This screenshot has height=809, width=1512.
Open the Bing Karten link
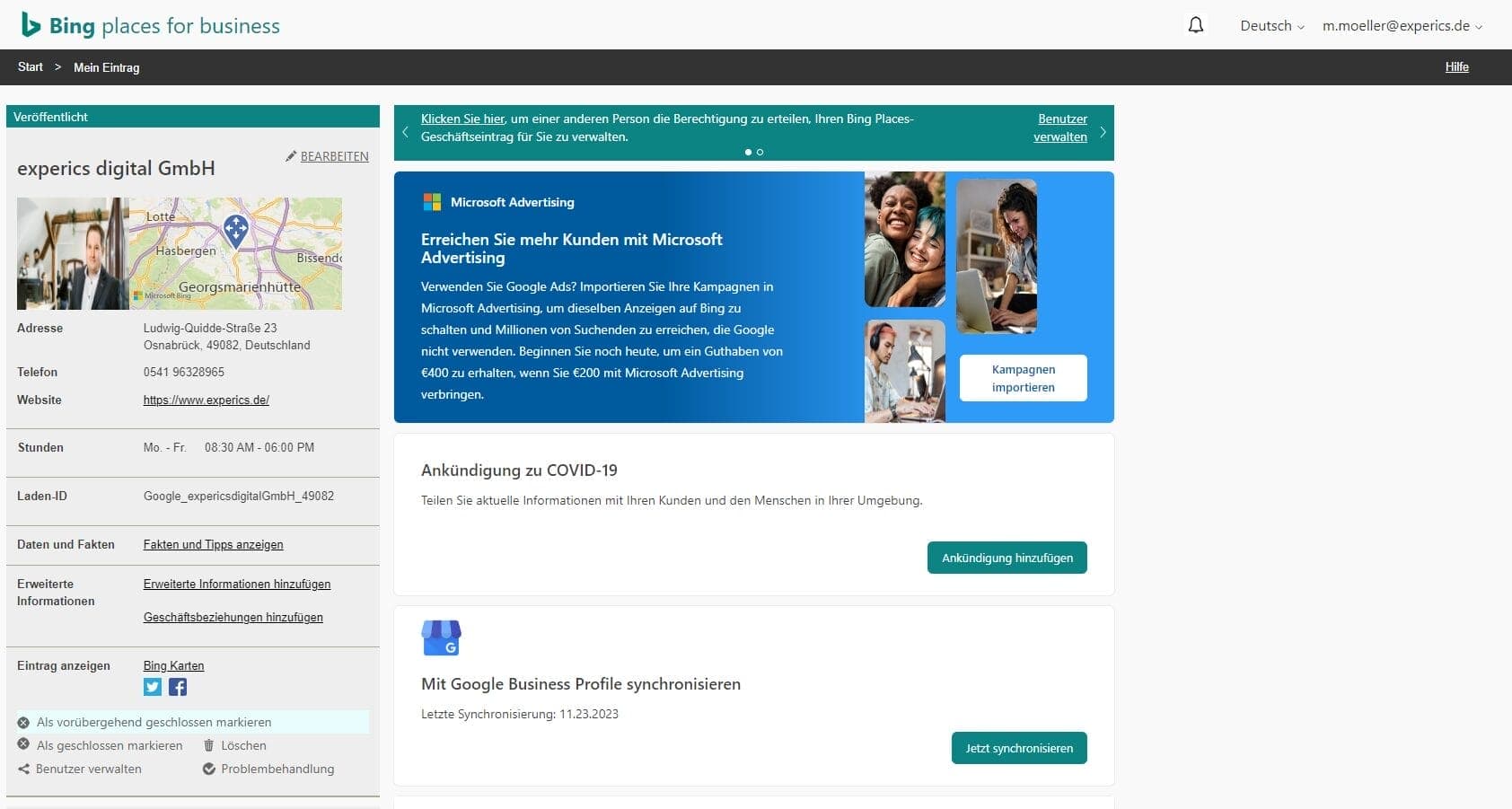coord(173,666)
